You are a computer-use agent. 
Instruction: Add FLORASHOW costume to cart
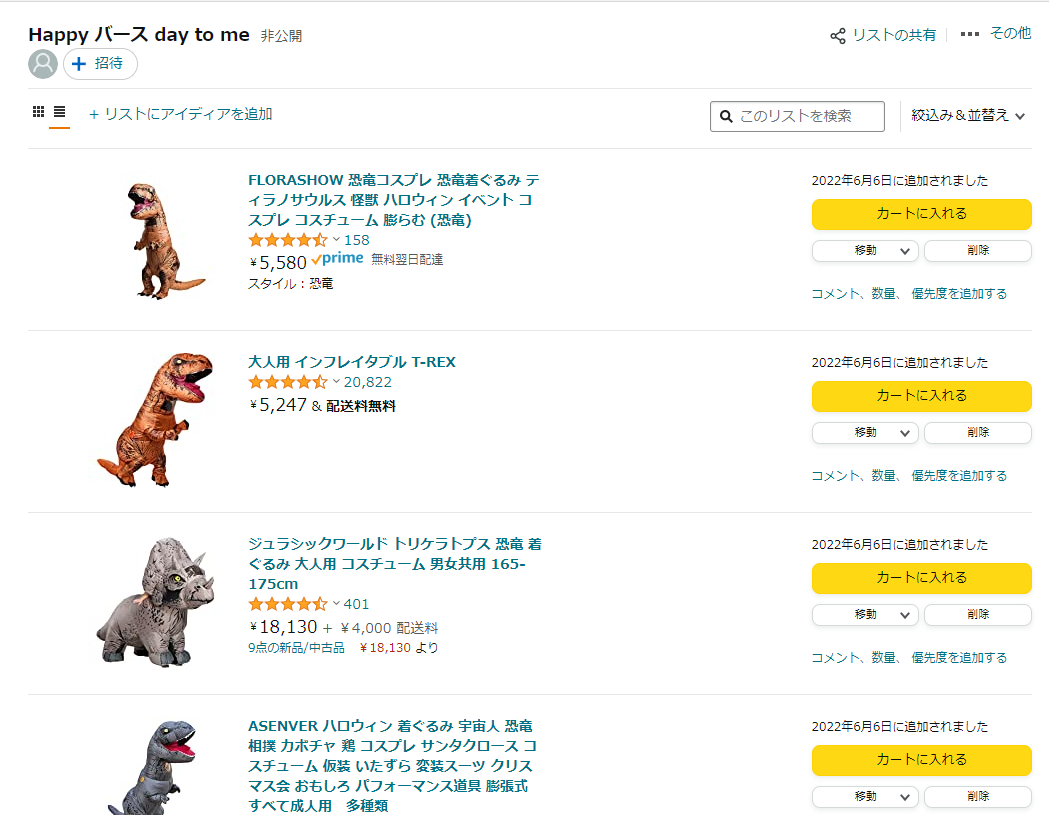[921, 214]
